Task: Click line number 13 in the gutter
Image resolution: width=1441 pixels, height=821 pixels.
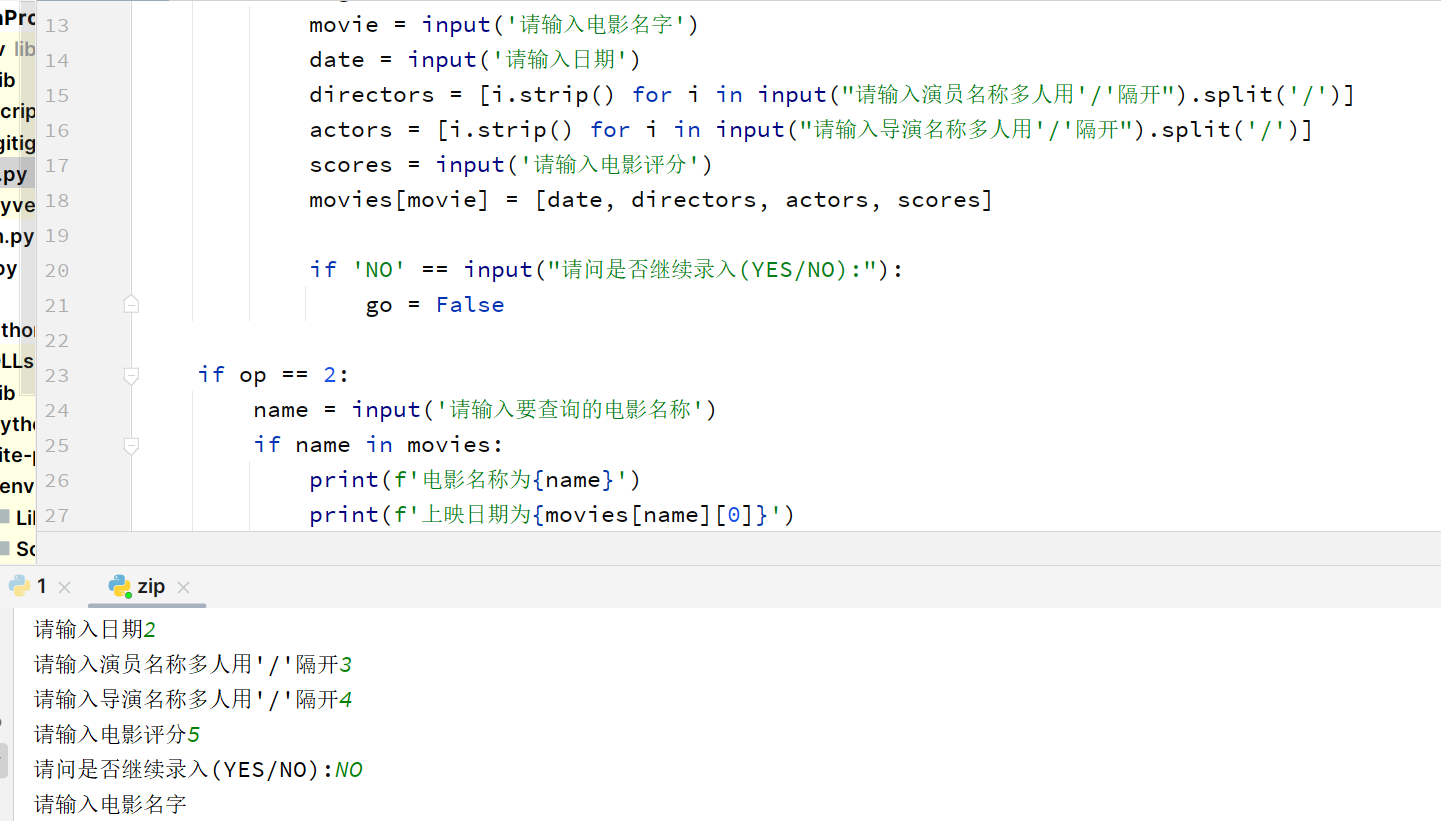Action: point(57,25)
